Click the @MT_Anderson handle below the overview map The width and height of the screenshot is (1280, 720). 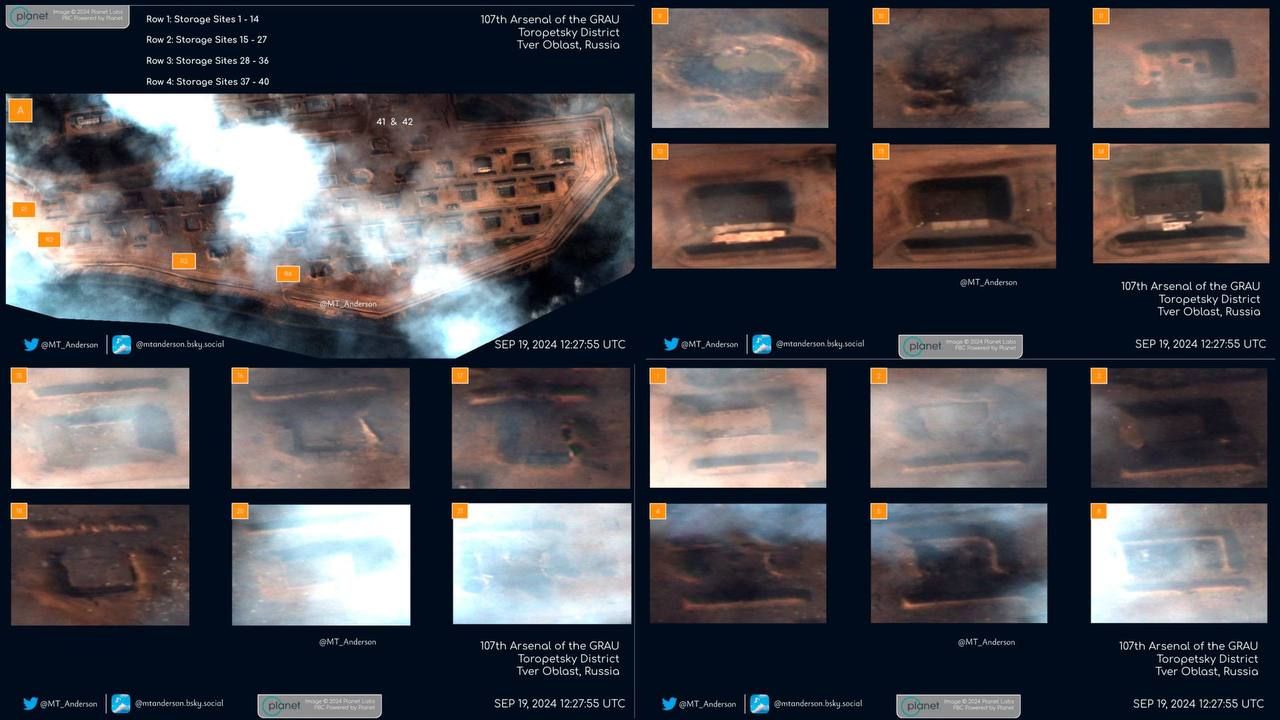69,345
